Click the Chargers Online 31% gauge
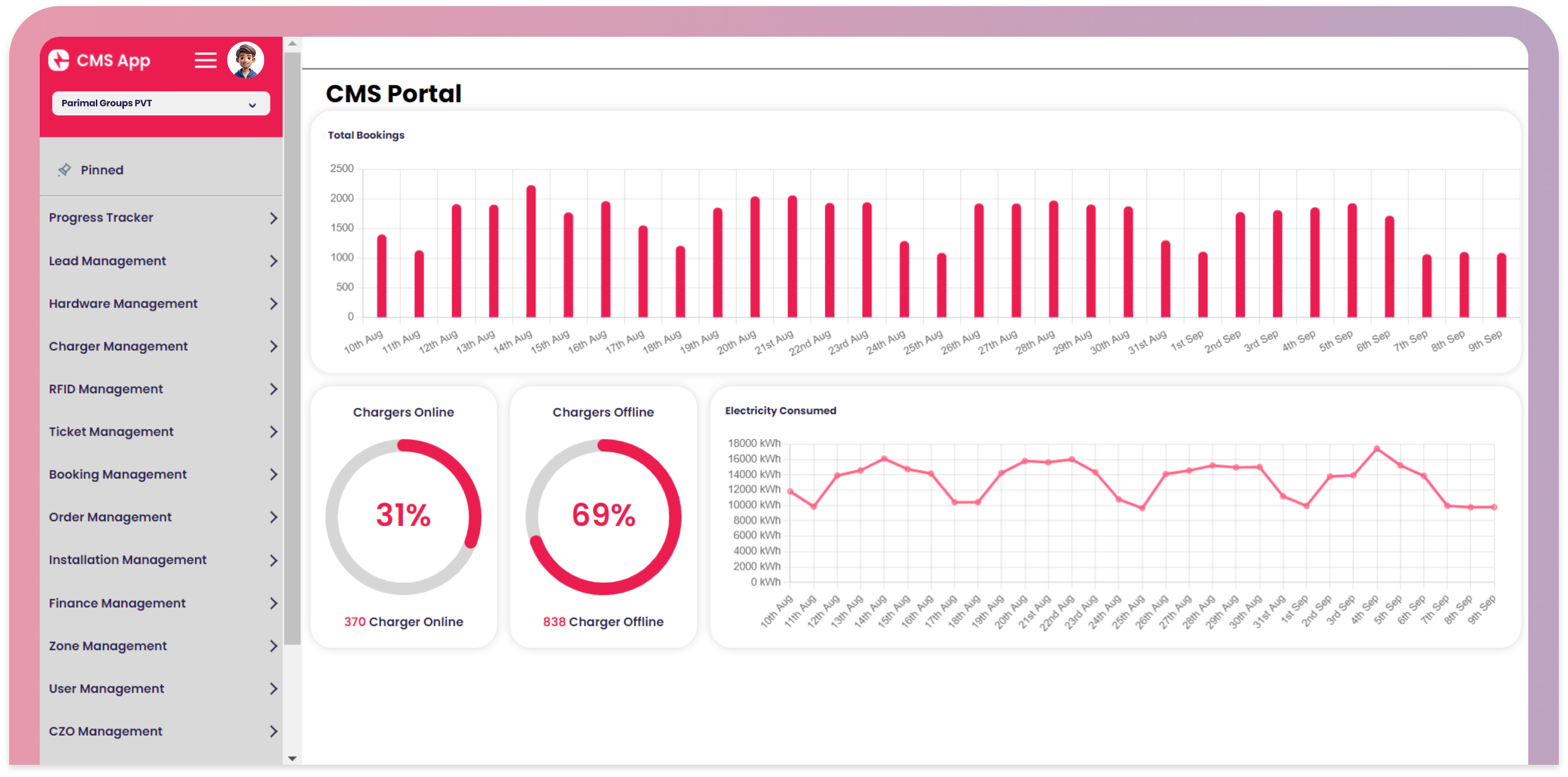Image resolution: width=1568 pixels, height=777 pixels. (x=403, y=516)
